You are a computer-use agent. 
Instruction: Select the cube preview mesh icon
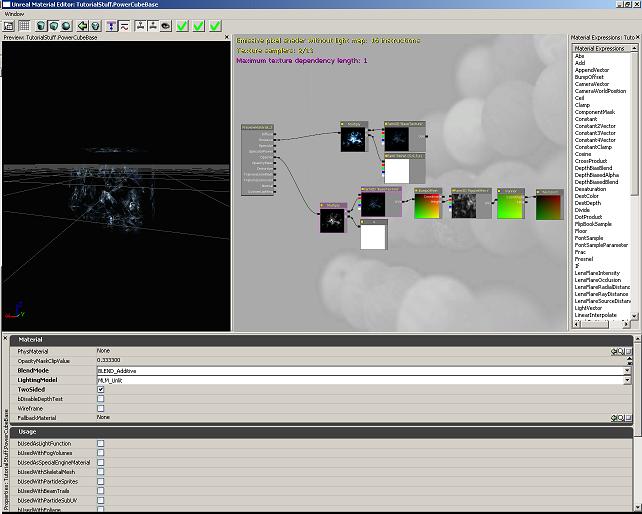54,26
